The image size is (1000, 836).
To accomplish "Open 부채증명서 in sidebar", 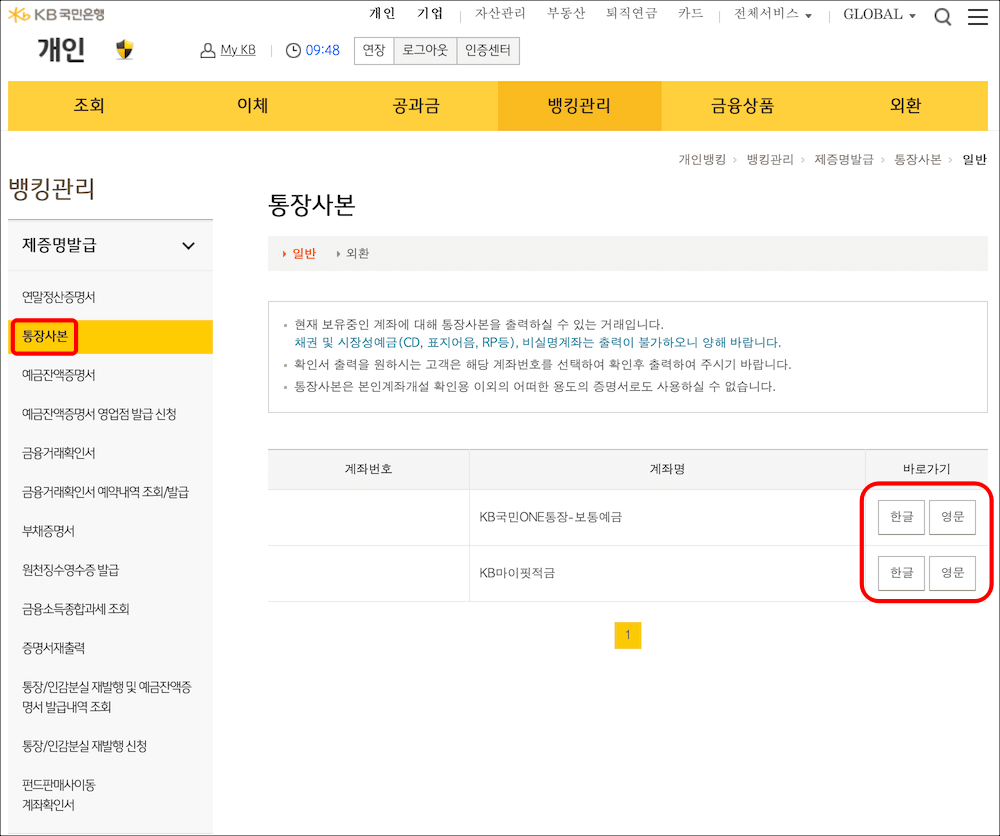I will click(48, 531).
